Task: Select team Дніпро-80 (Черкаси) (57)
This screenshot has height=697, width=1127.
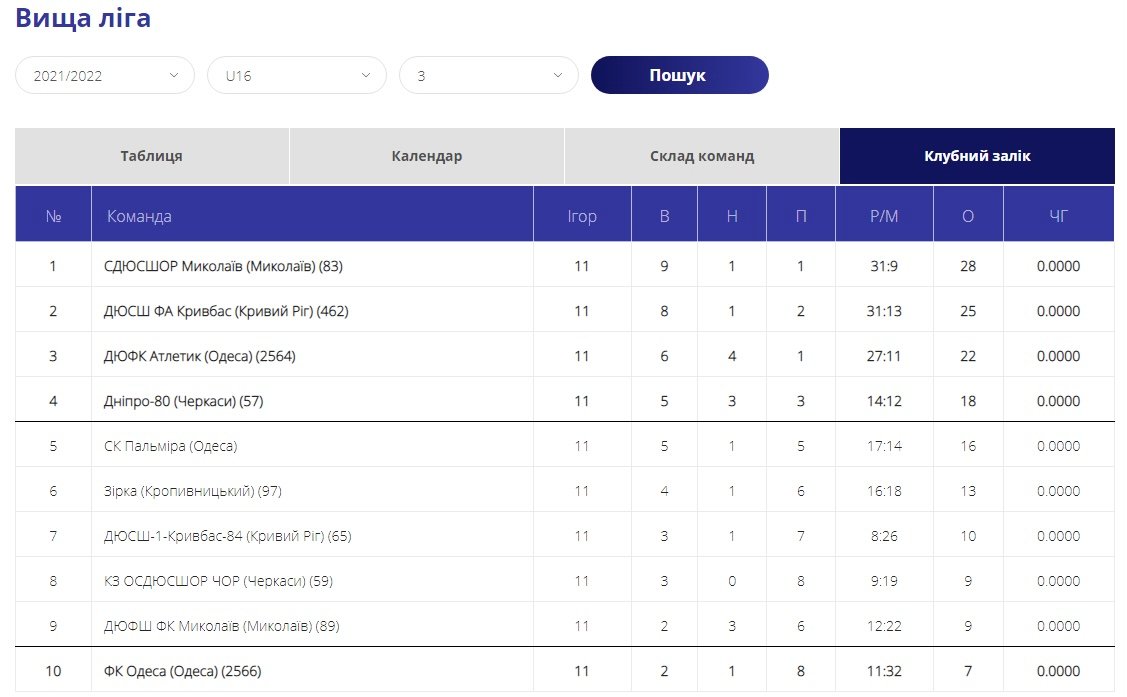Action: 184,402
